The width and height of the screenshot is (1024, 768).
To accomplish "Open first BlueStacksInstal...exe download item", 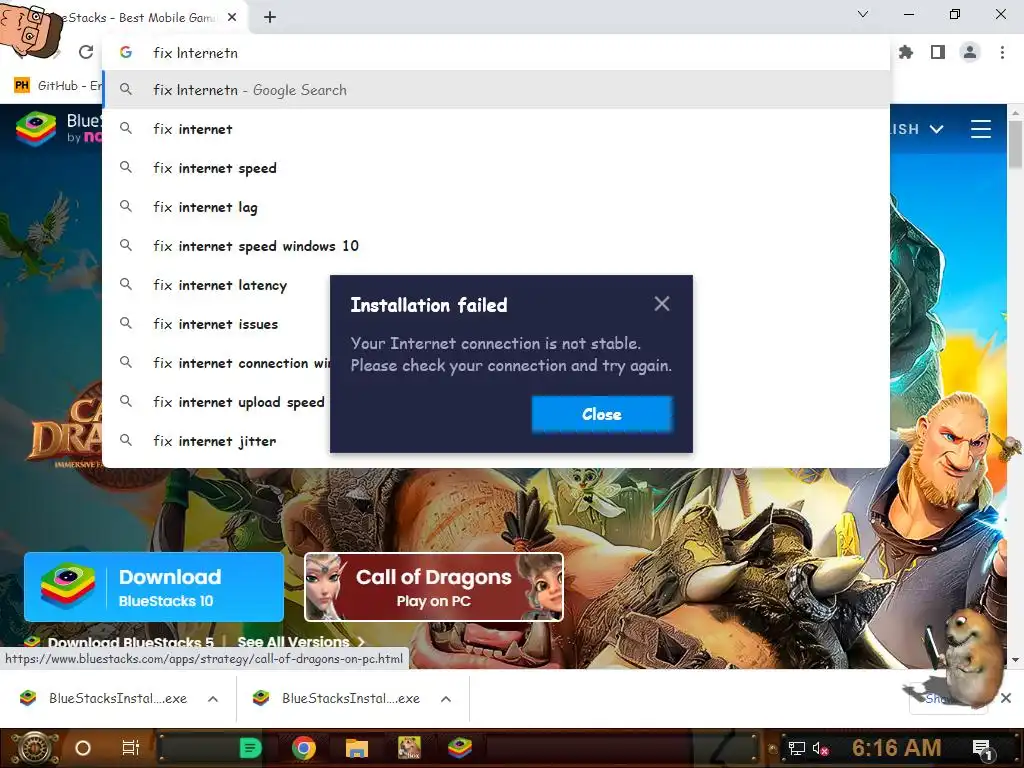I will (x=104, y=698).
